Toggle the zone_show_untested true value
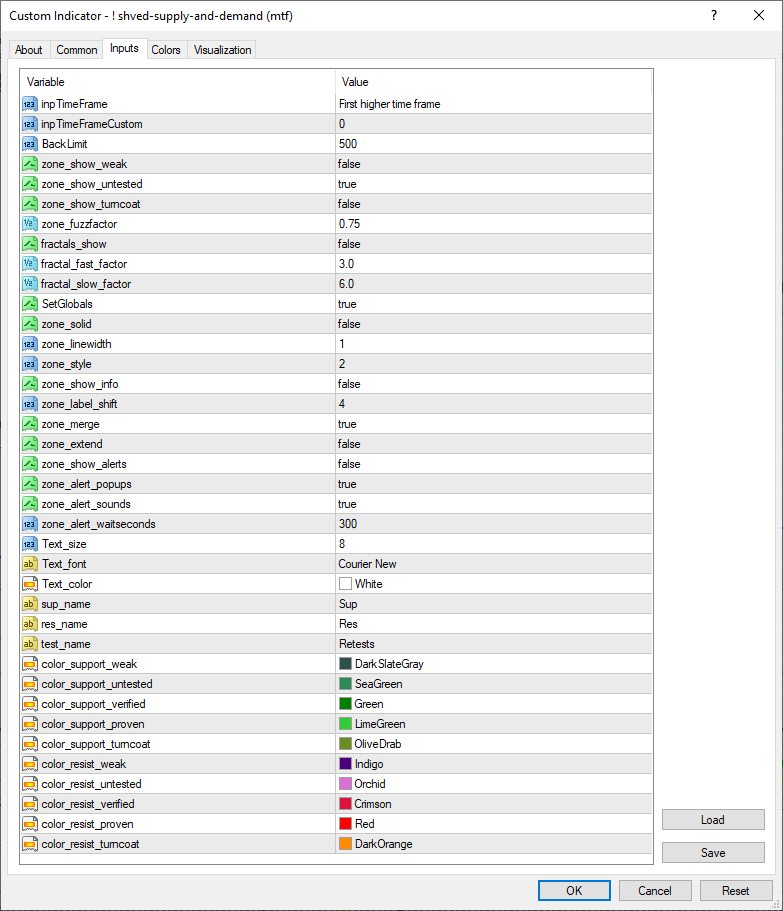The width and height of the screenshot is (783, 911). pyautogui.click(x=494, y=184)
